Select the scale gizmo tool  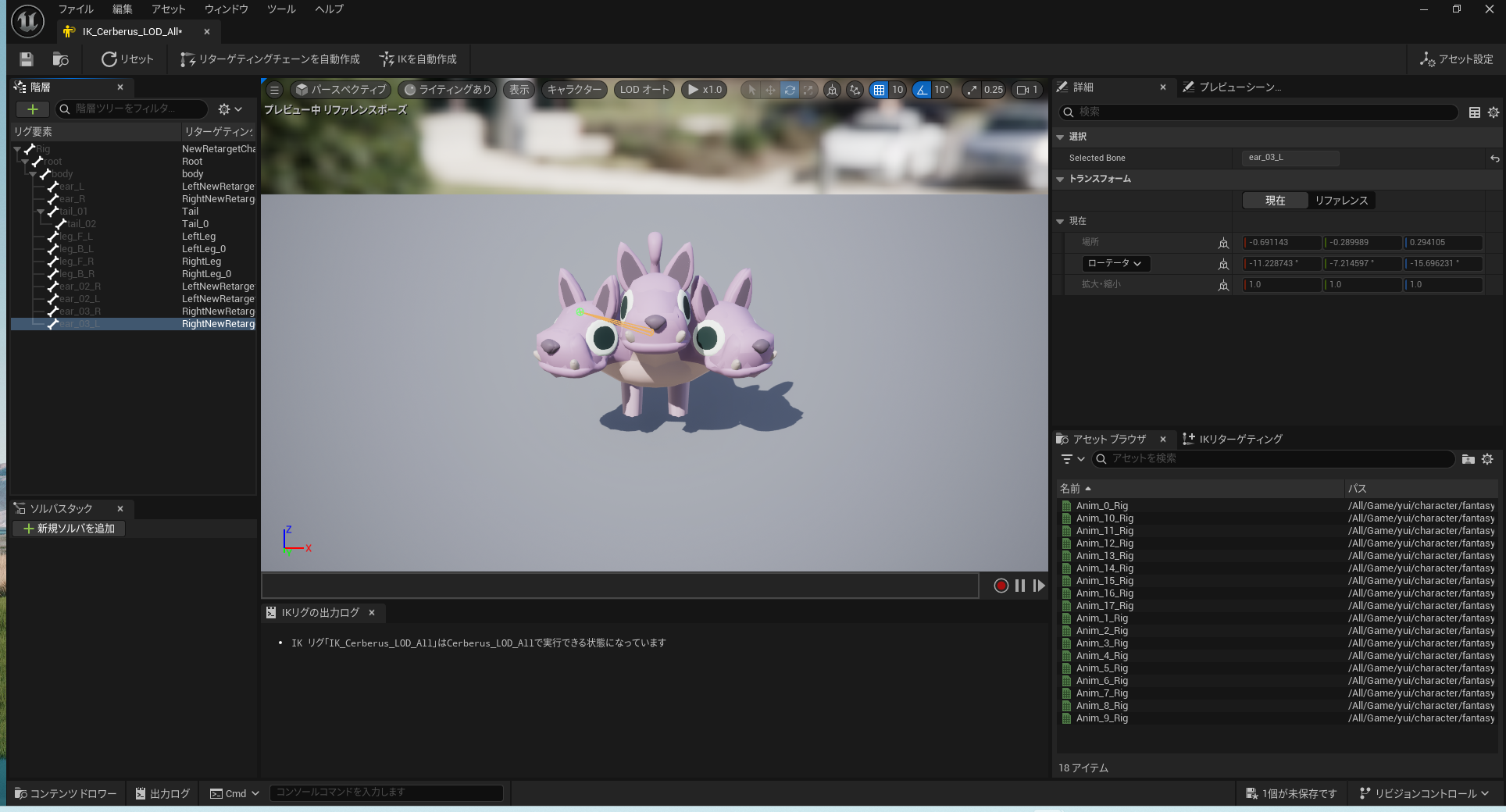pos(808,90)
